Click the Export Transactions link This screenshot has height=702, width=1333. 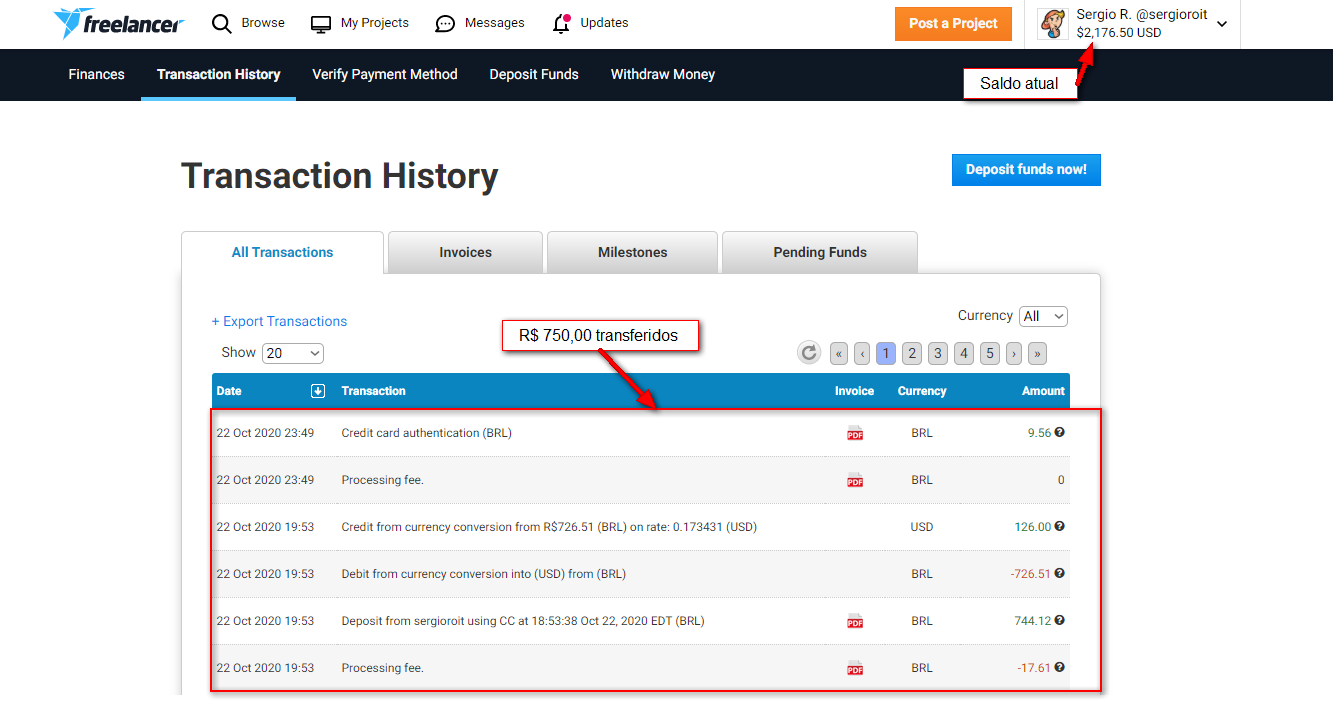point(280,321)
